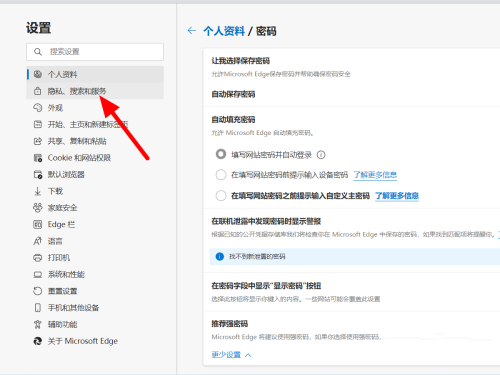Click the 系统和性能 laptop icon
This screenshot has height=375, width=500.
38,274
